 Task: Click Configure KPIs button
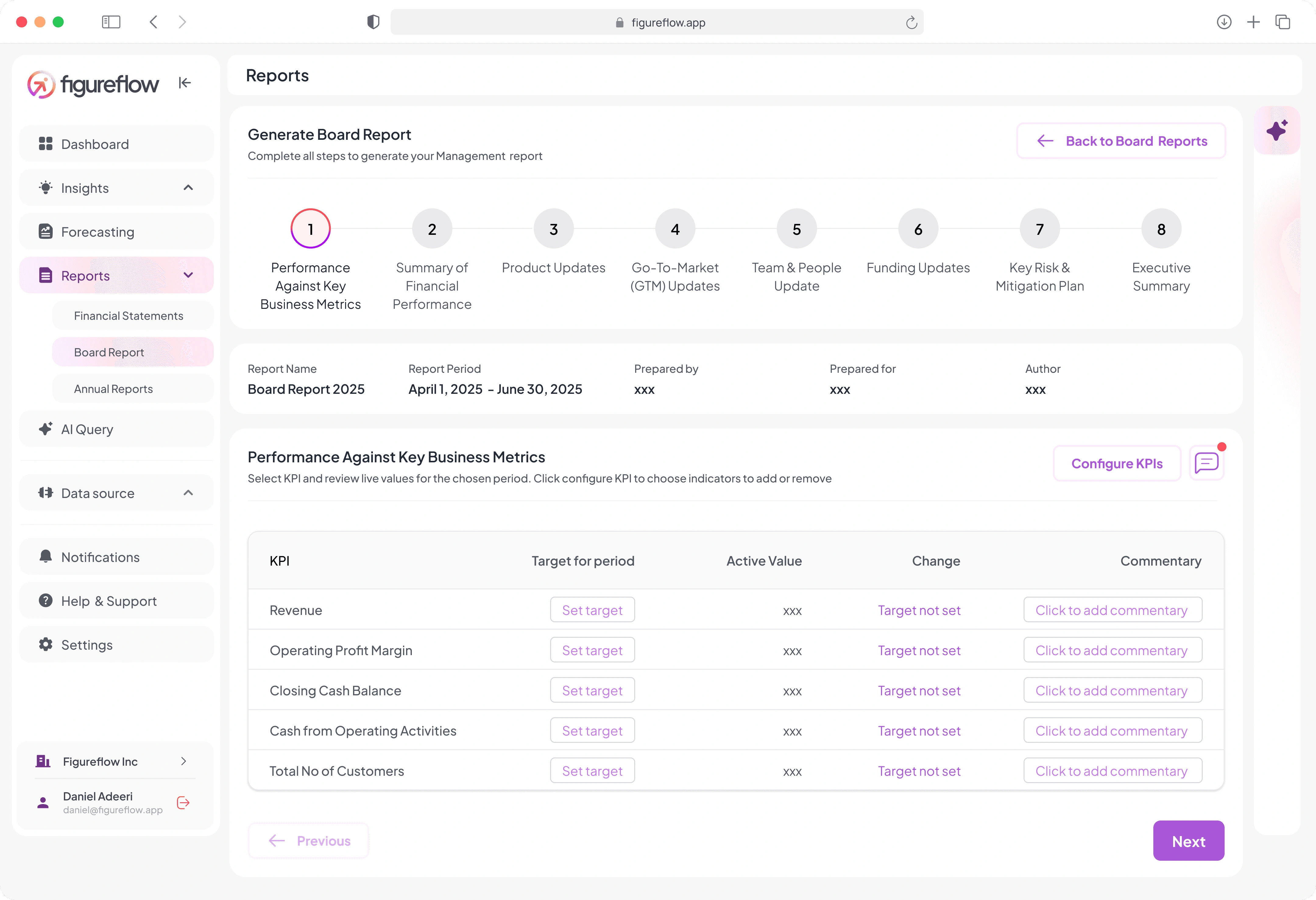pyautogui.click(x=1117, y=464)
